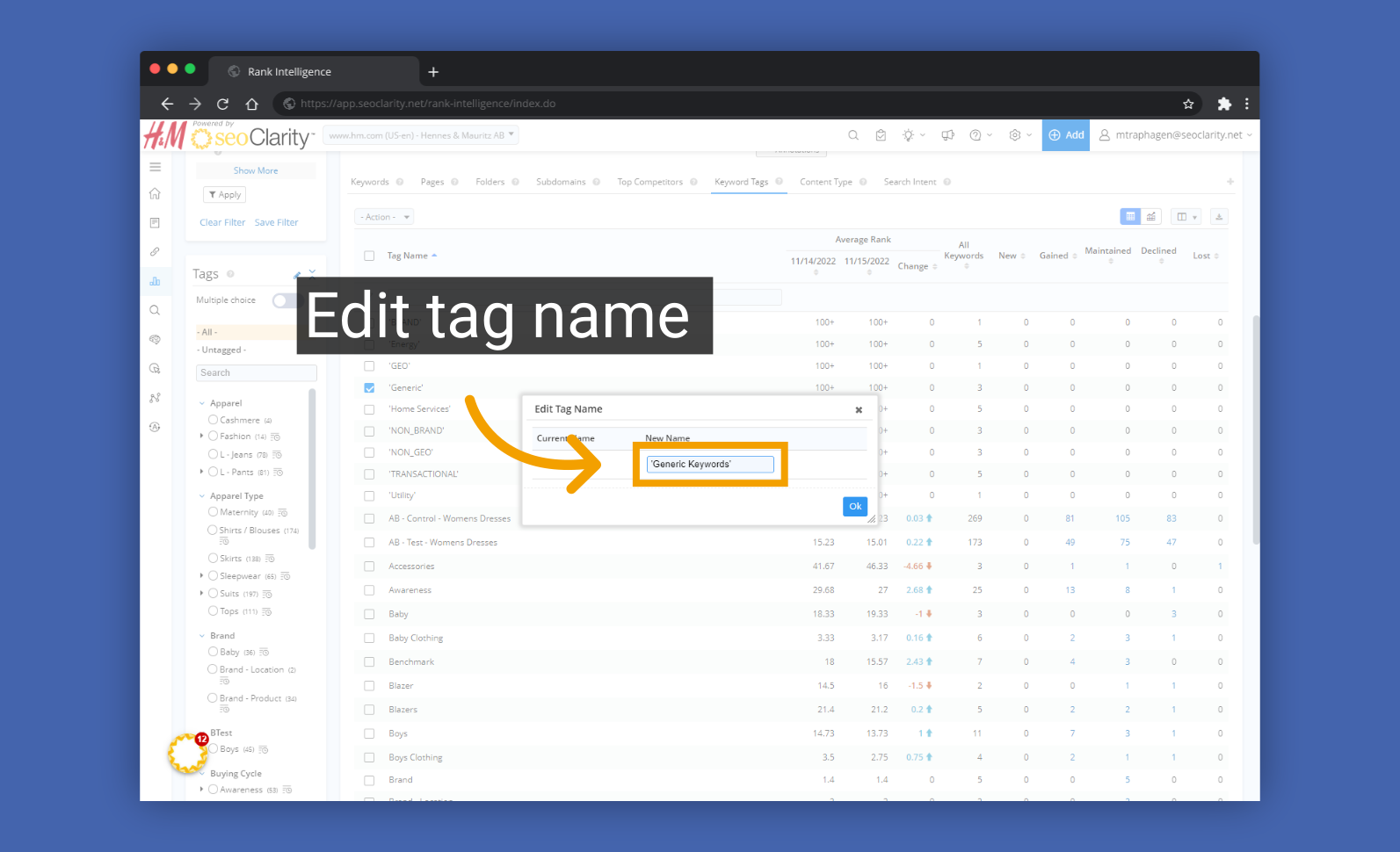Click the Clear Filter link

222,223
